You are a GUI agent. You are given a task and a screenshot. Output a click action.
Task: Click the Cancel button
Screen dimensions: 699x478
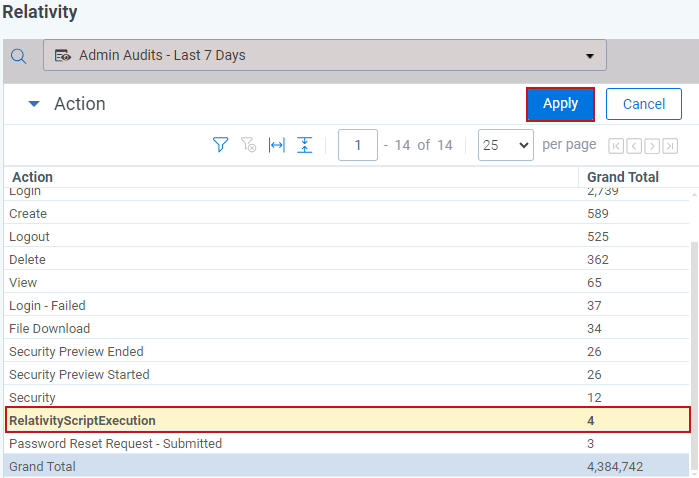[x=643, y=104]
